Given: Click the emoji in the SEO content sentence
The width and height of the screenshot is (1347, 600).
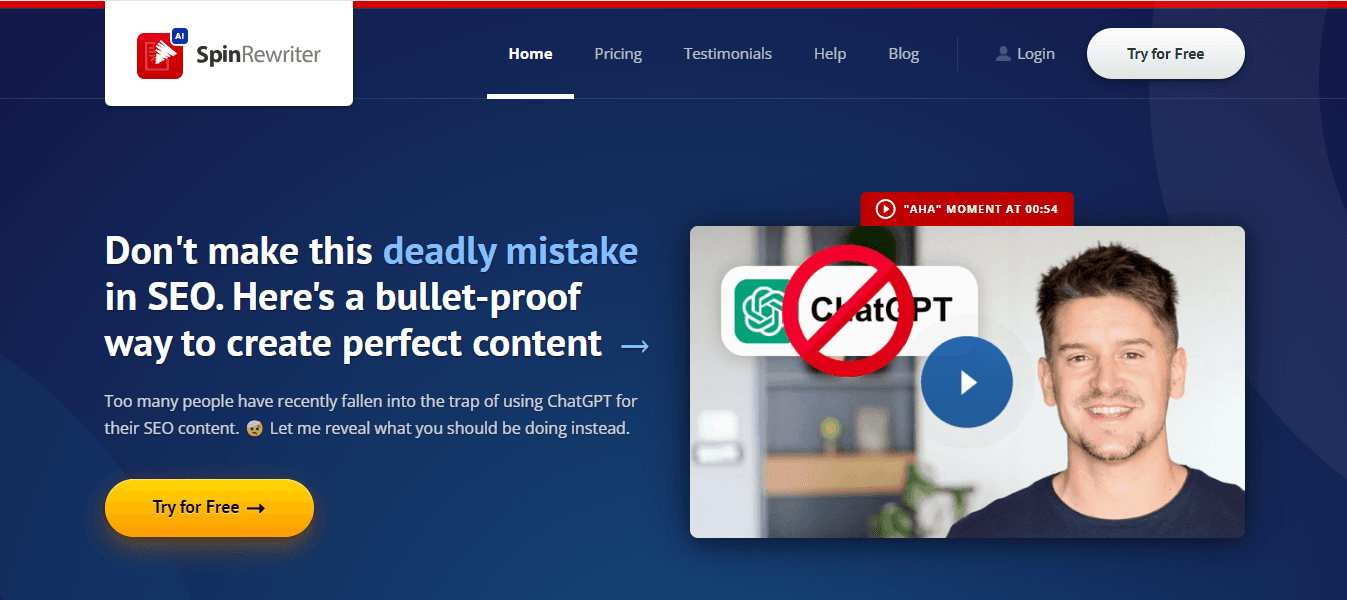Looking at the screenshot, I should click(x=254, y=428).
